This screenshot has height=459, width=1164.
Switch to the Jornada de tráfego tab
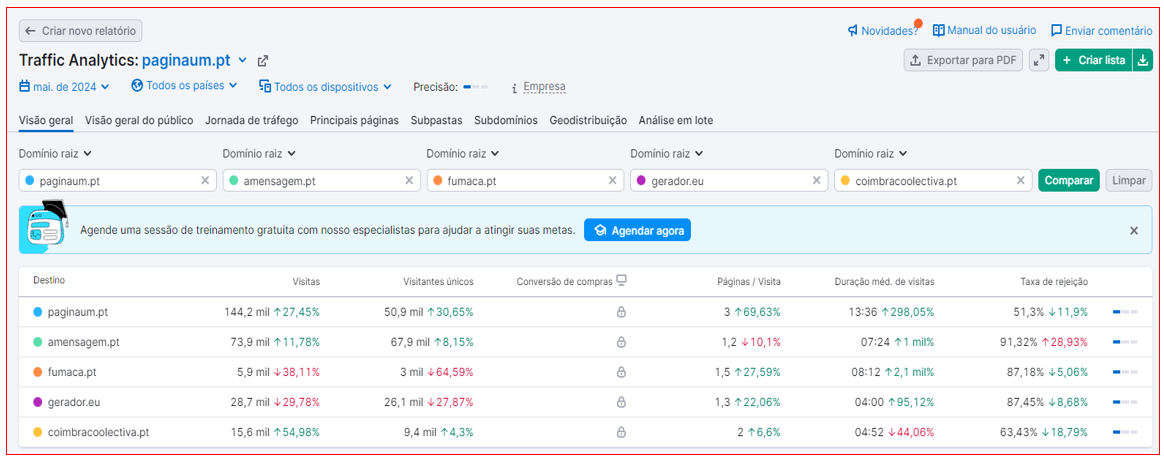coord(251,121)
